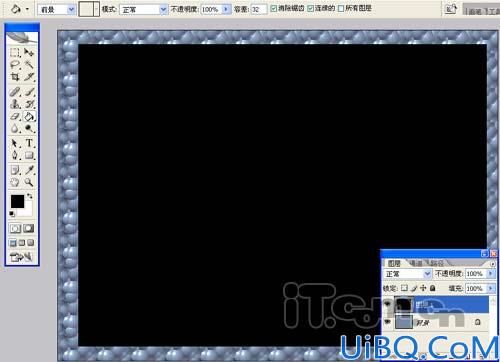Open the file browser icon in options bar
The width and height of the screenshot is (500, 362).
(x=450, y=9)
